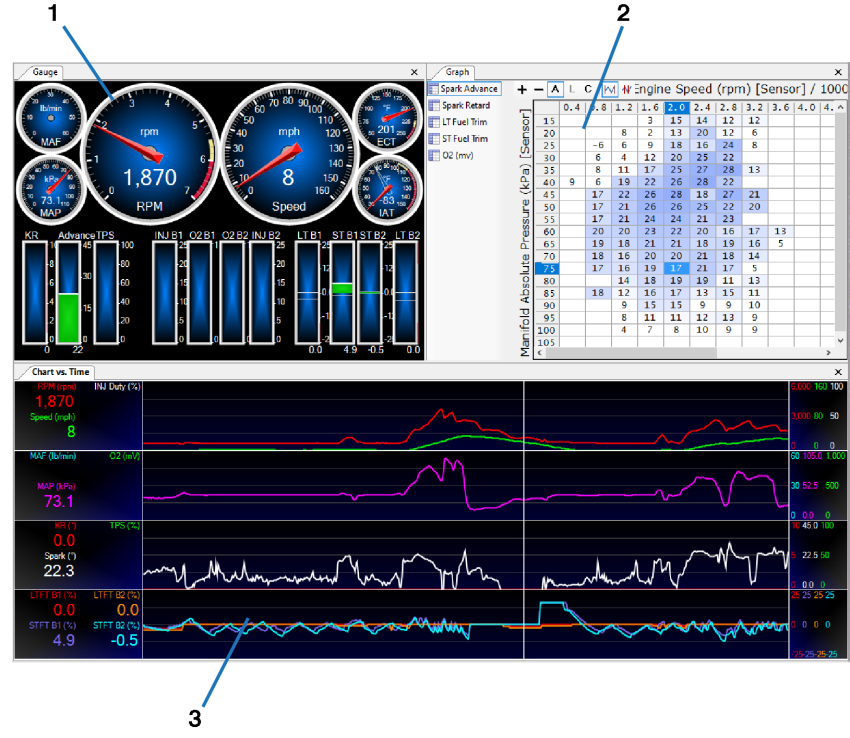Click the O2 B2 bar gauge

(232, 292)
